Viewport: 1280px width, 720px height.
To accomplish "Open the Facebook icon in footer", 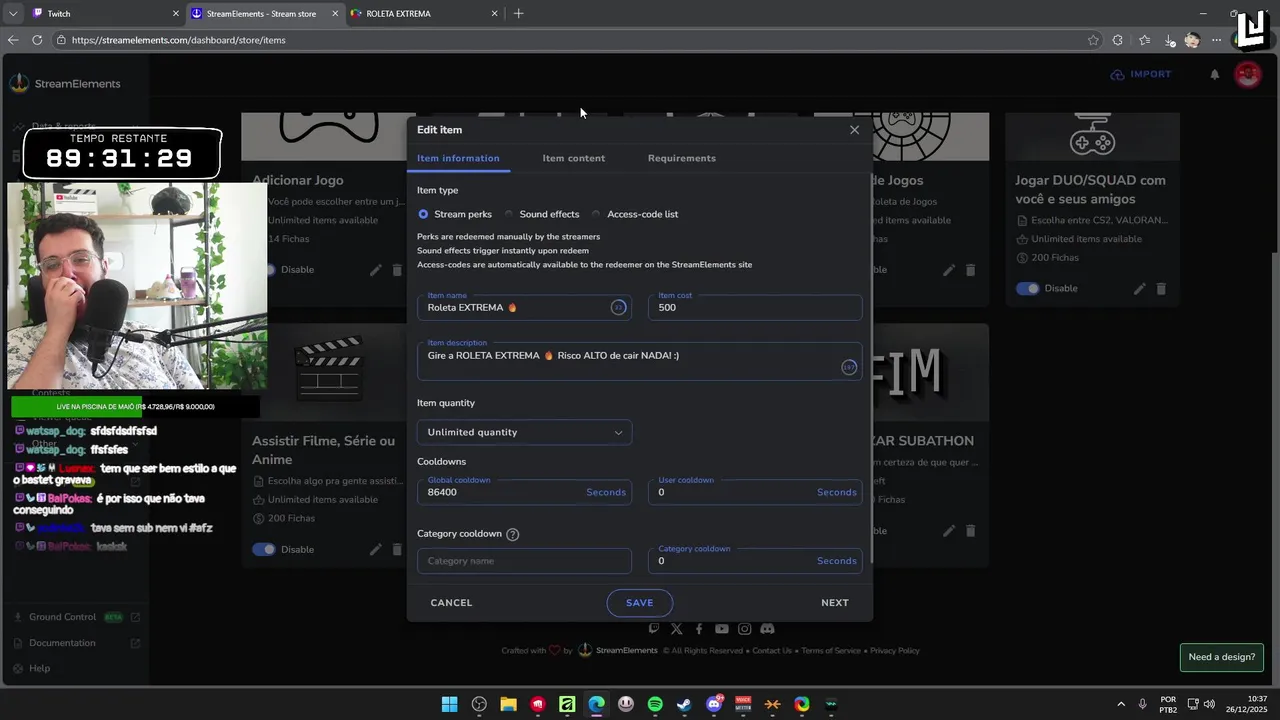I will coord(699,629).
